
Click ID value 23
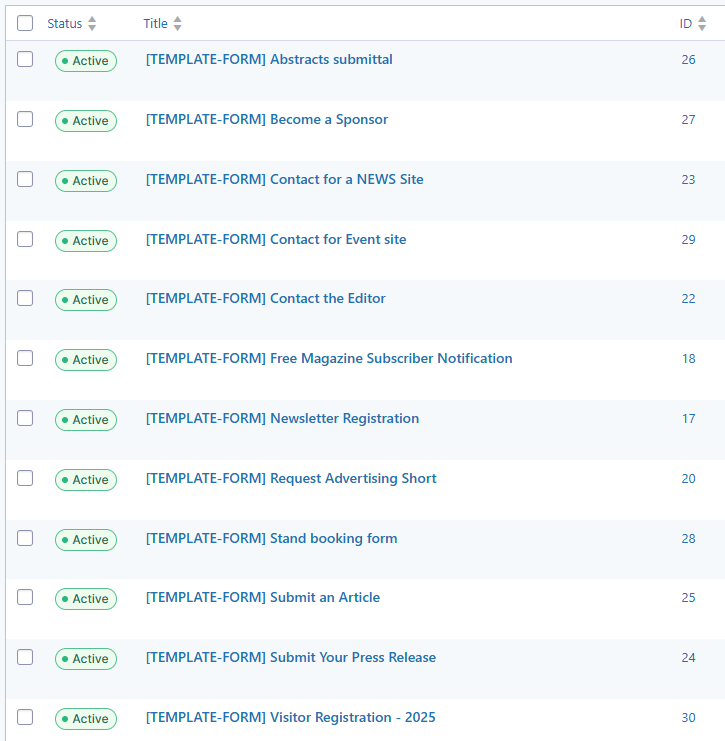click(689, 180)
